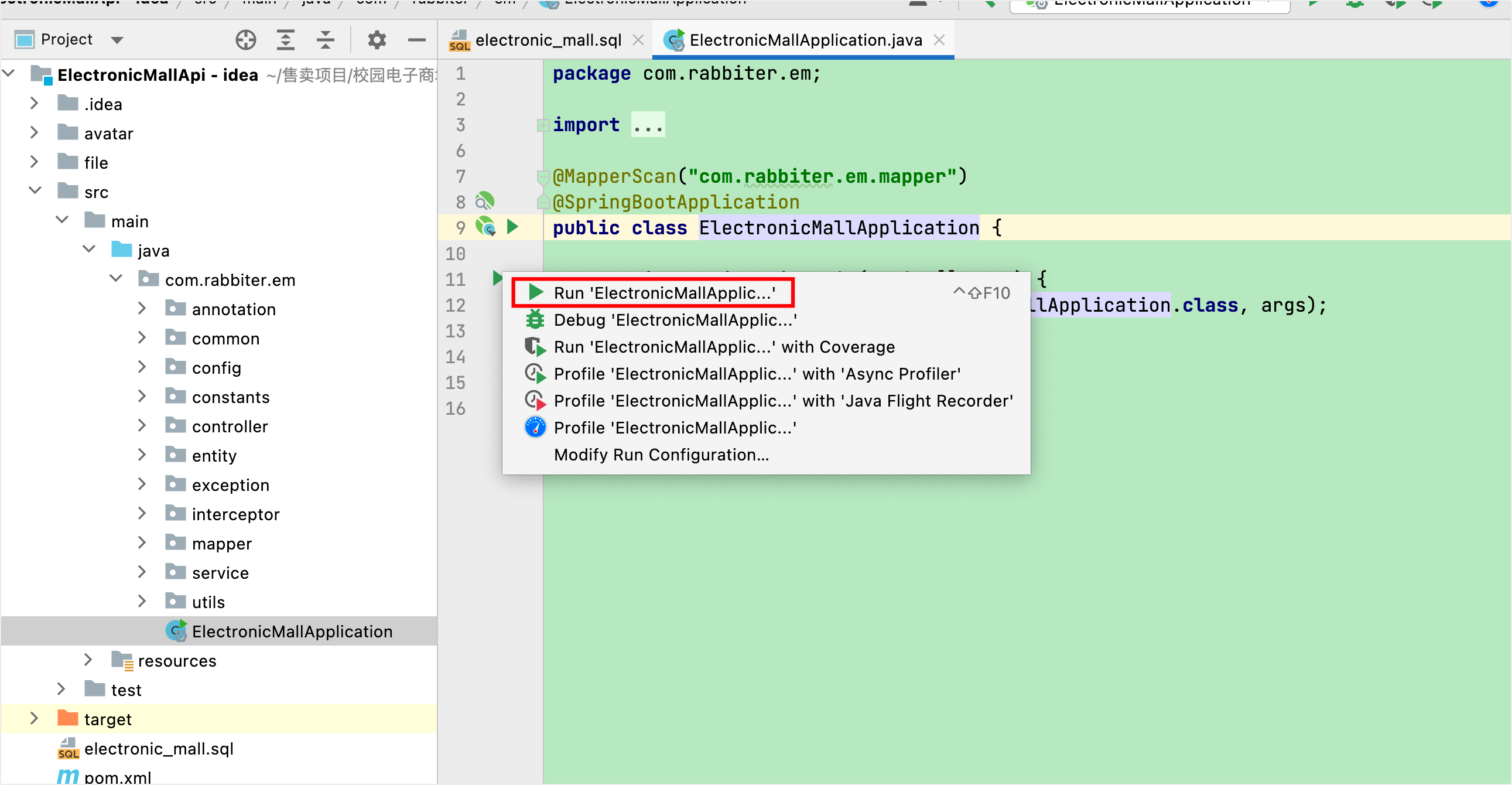Open the Project view dropdown arrow
This screenshot has height=785, width=1512.
point(117,40)
